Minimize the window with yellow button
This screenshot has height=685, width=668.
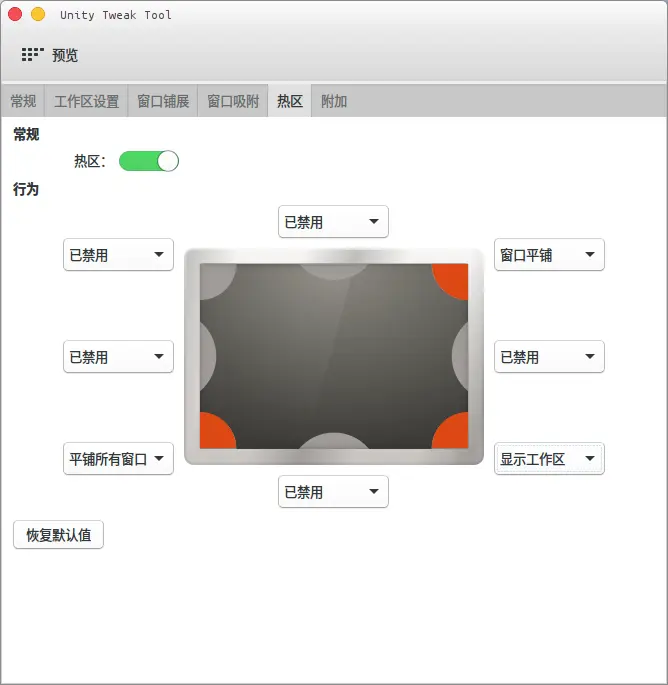(38, 14)
